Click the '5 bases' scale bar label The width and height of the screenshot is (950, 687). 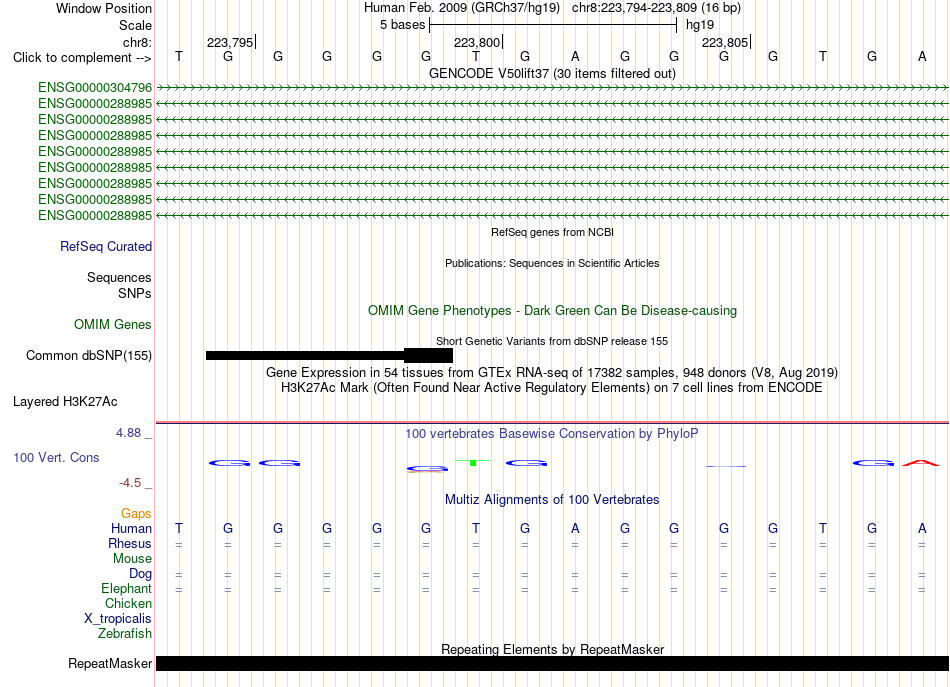tap(403, 25)
